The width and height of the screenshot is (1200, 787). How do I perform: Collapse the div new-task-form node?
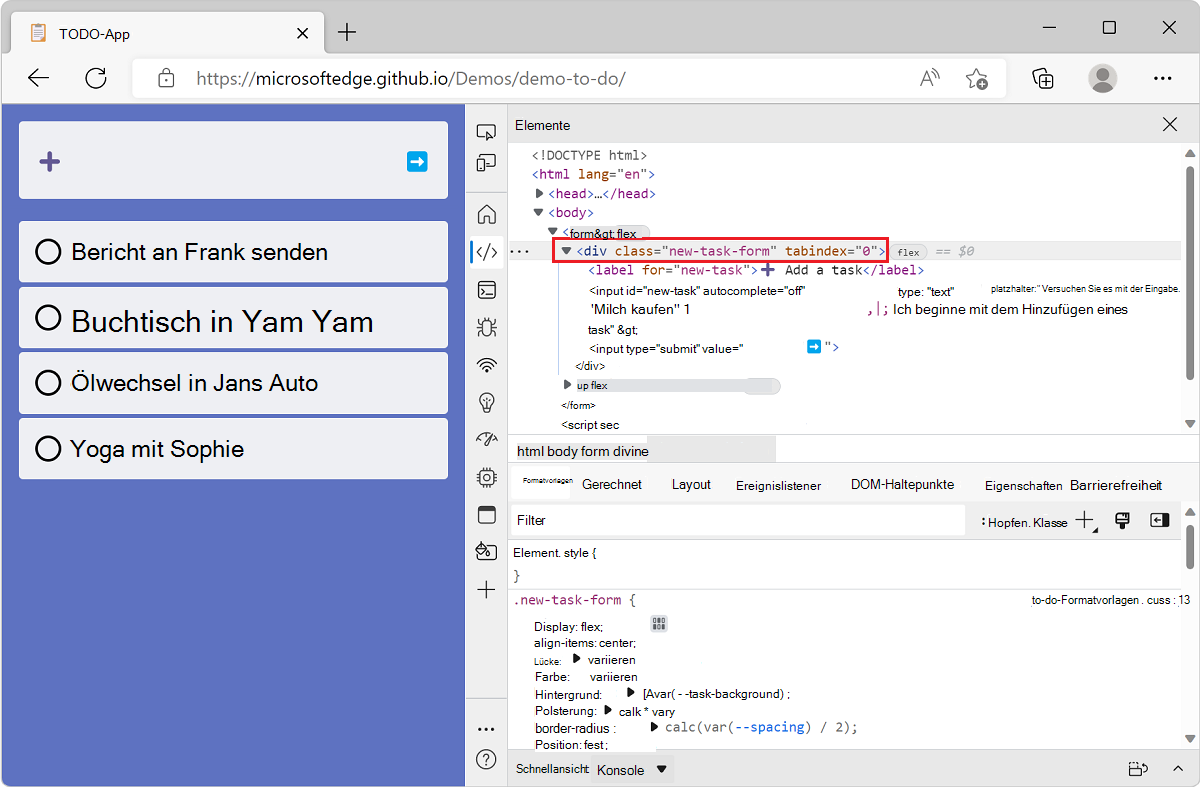pyautogui.click(x=566, y=251)
